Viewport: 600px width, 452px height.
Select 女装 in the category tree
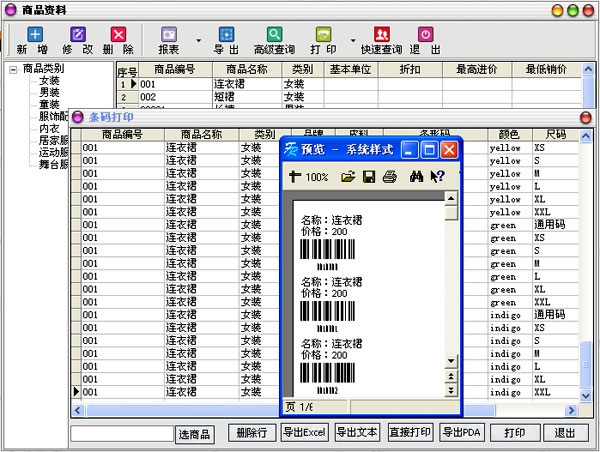tap(49, 81)
